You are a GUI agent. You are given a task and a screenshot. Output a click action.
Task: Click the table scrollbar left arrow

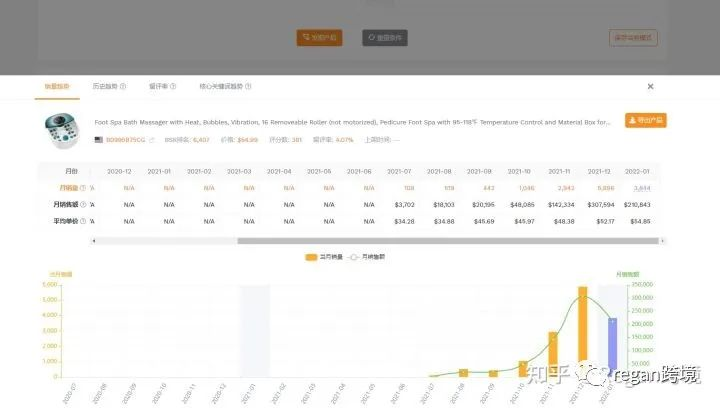click(x=94, y=240)
